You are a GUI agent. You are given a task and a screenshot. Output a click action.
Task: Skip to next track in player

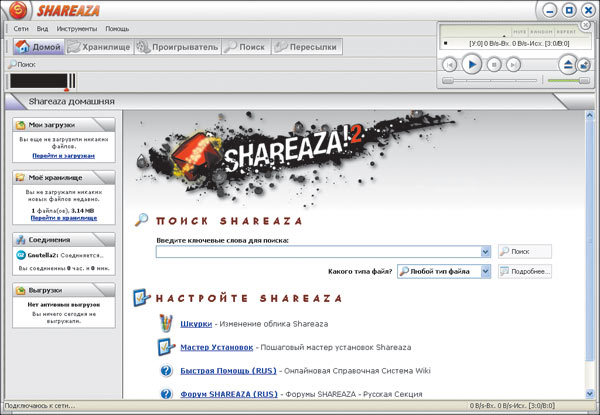(x=513, y=64)
